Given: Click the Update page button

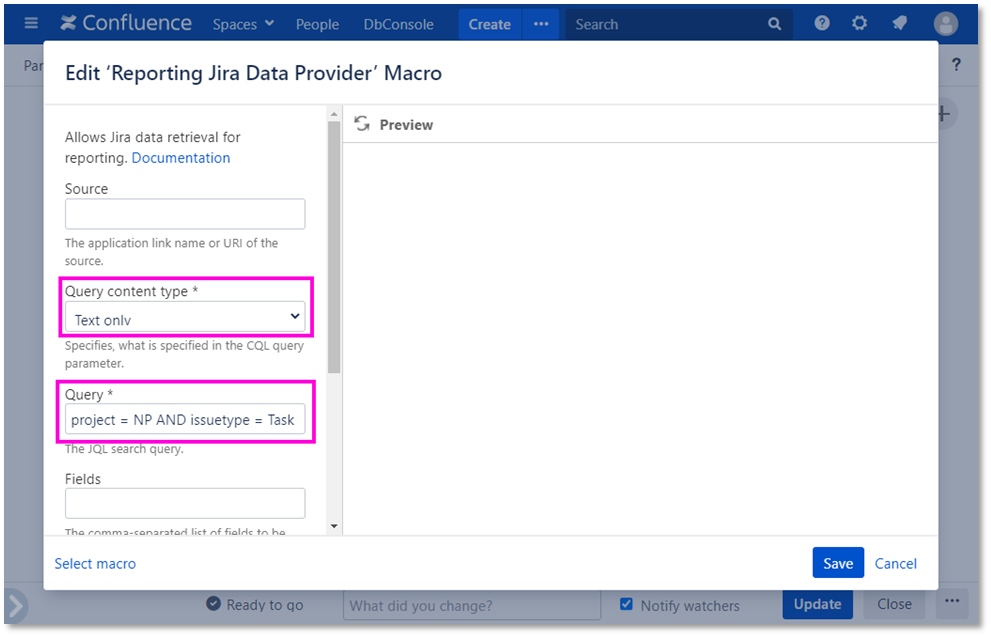Looking at the screenshot, I should [x=817, y=604].
